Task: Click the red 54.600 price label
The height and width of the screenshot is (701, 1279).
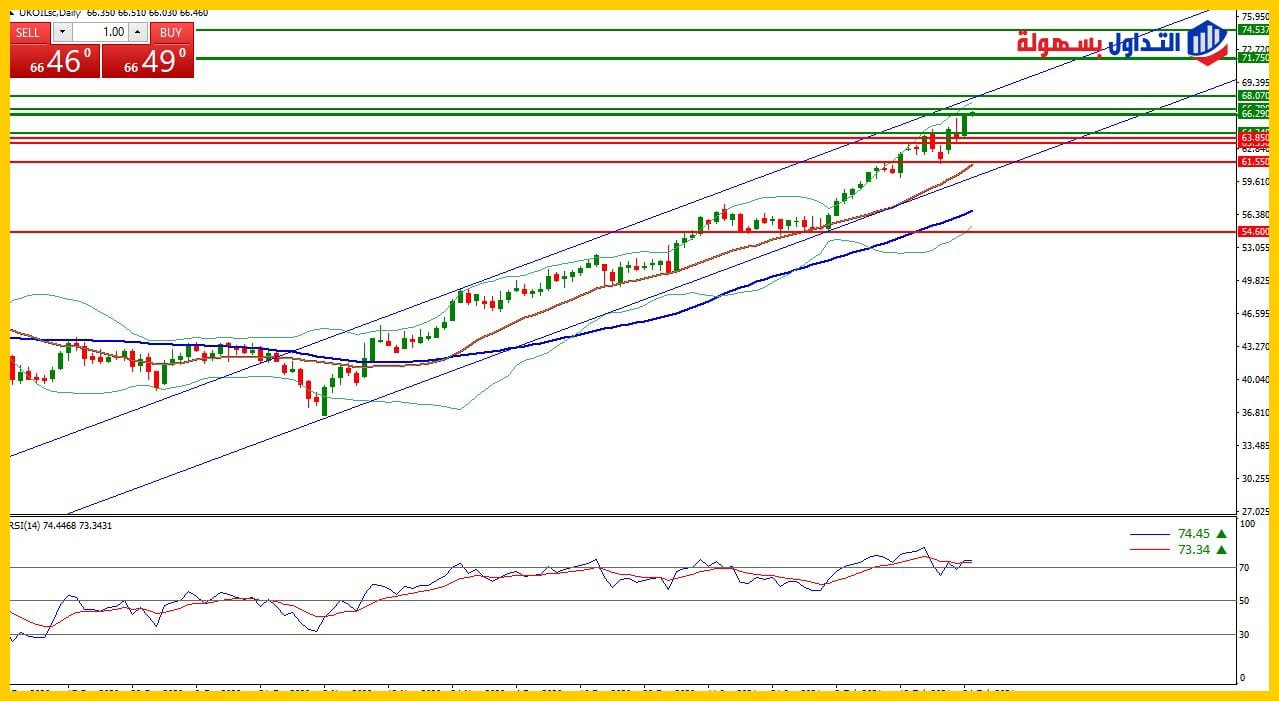Action: pos(1254,231)
